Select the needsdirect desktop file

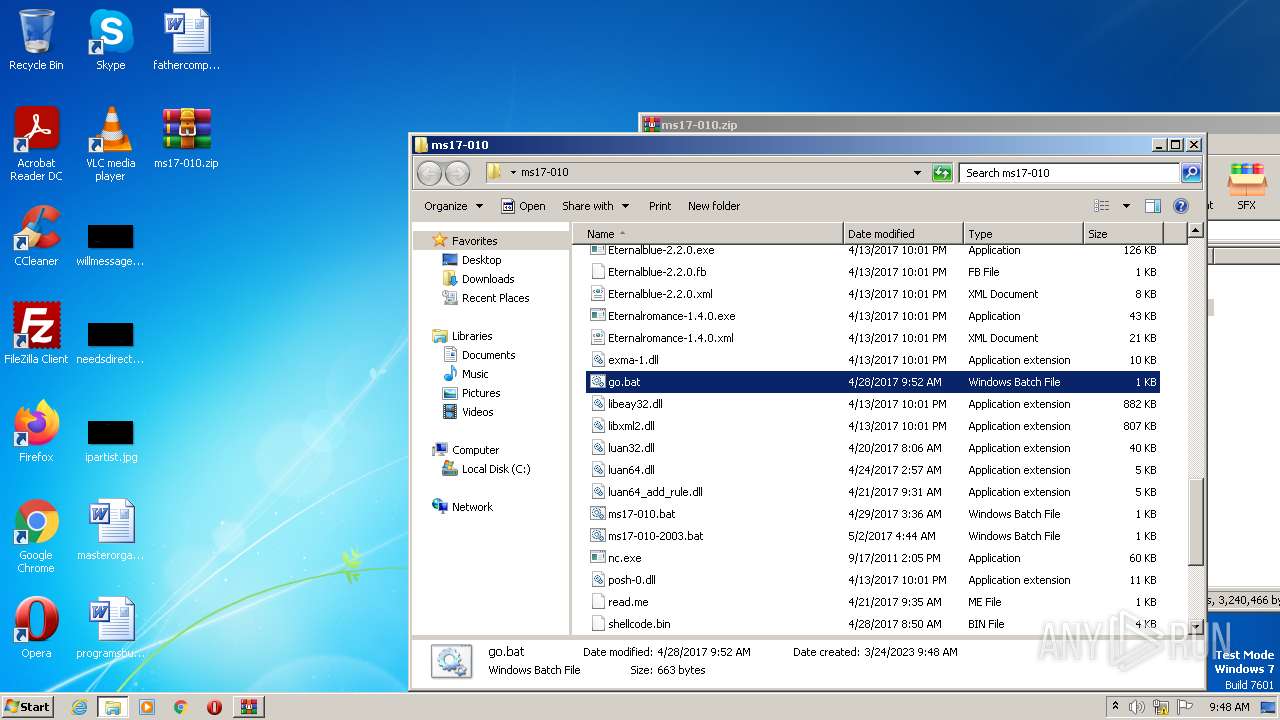pyautogui.click(x=110, y=343)
